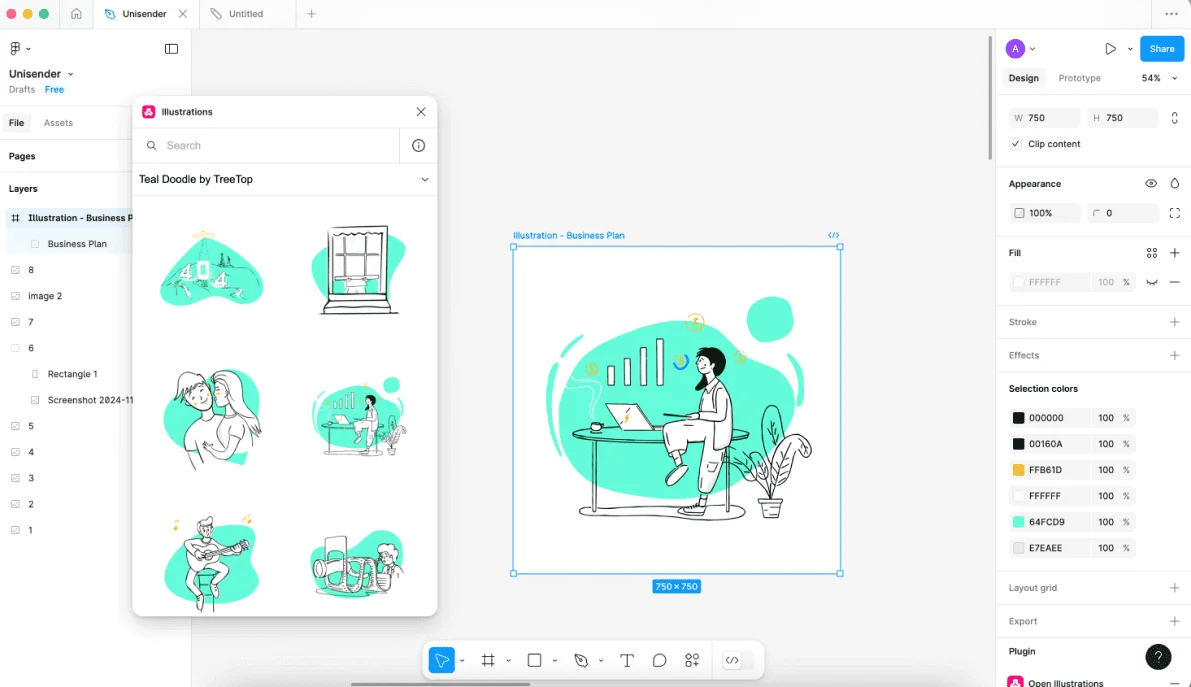Switch to the Assets tab
This screenshot has height=687, width=1191.
(x=58, y=123)
